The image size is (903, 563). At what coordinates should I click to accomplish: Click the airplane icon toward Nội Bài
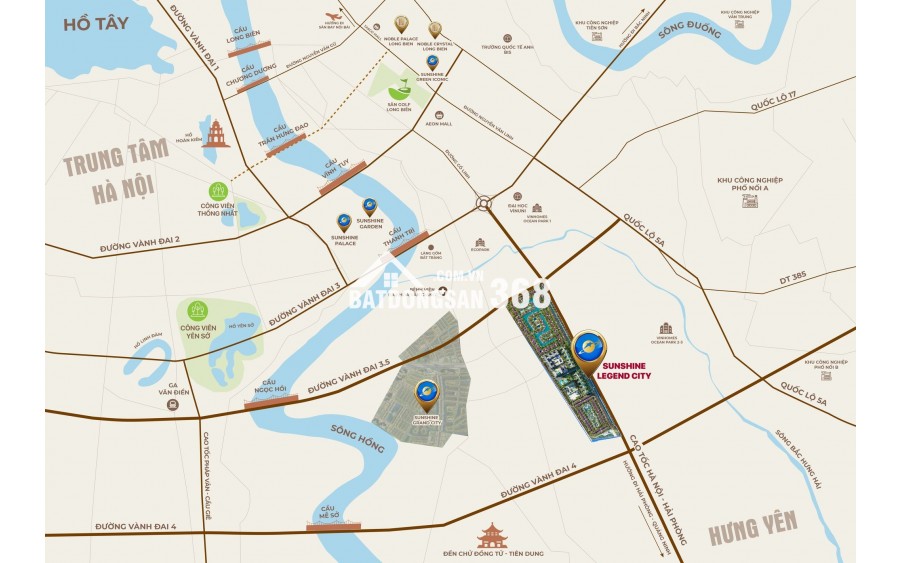click(332, 16)
